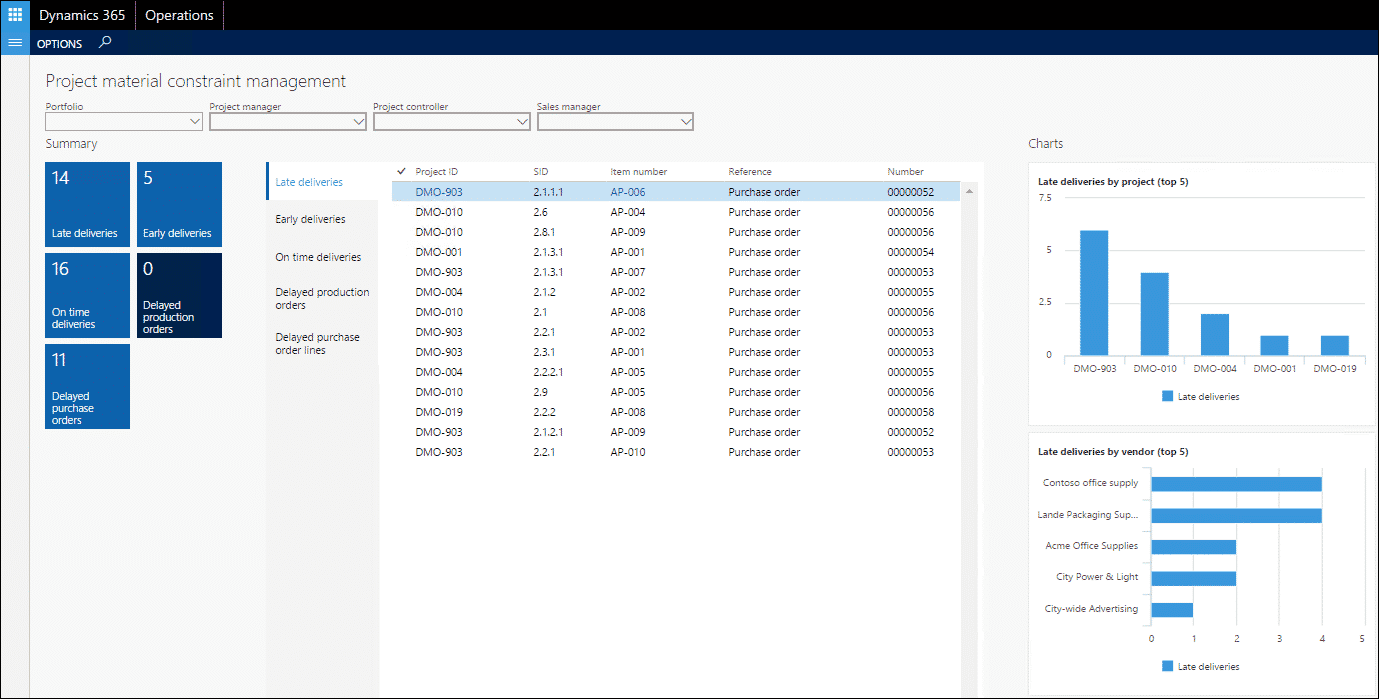Switch to the Early deliveries tab
The image size is (1379, 699).
[x=322, y=219]
